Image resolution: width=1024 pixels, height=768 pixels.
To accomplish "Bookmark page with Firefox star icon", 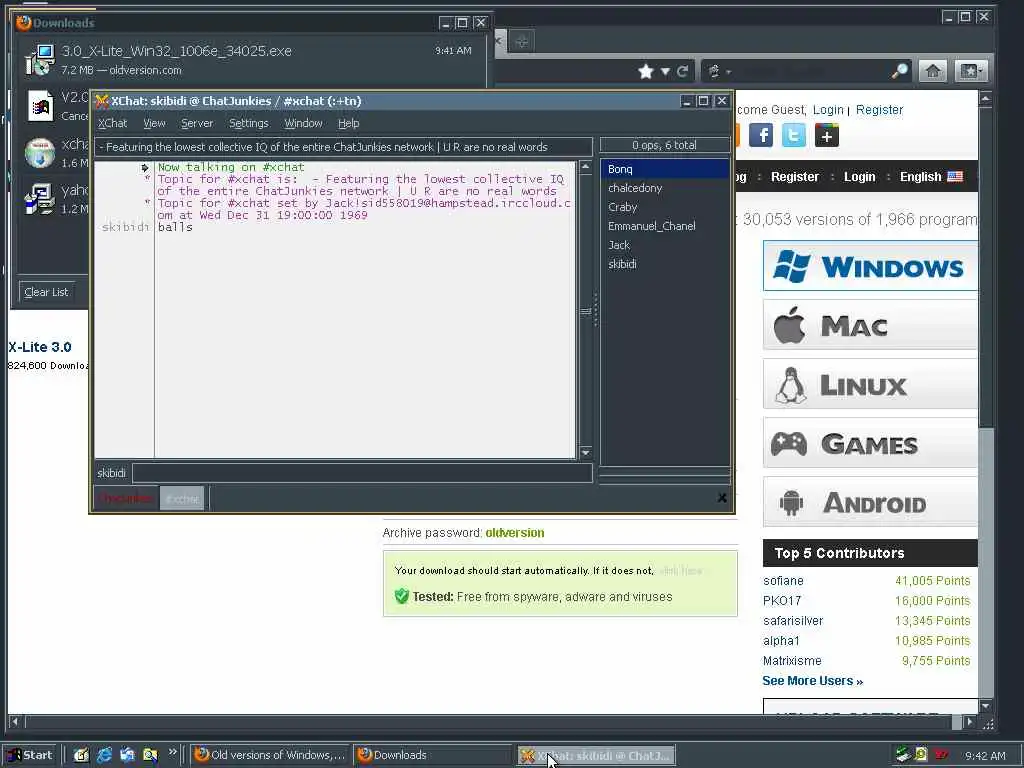I will pyautogui.click(x=646, y=71).
